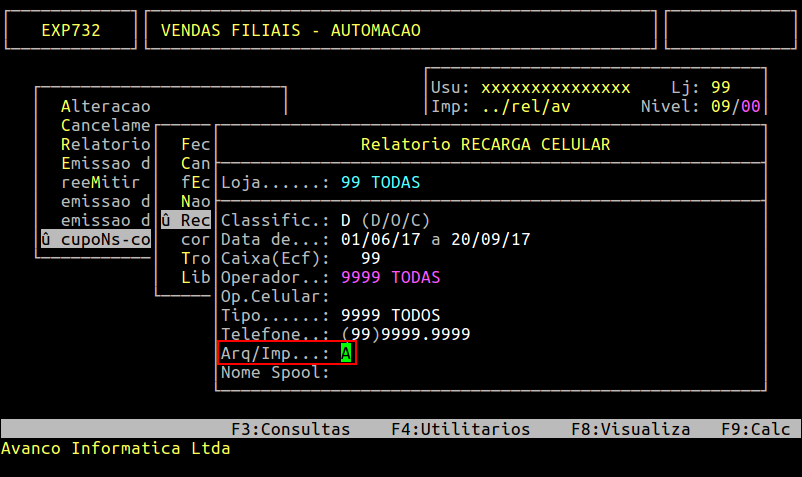
Task: Choose the Nao submenu entry
Action: [x=195, y=201]
